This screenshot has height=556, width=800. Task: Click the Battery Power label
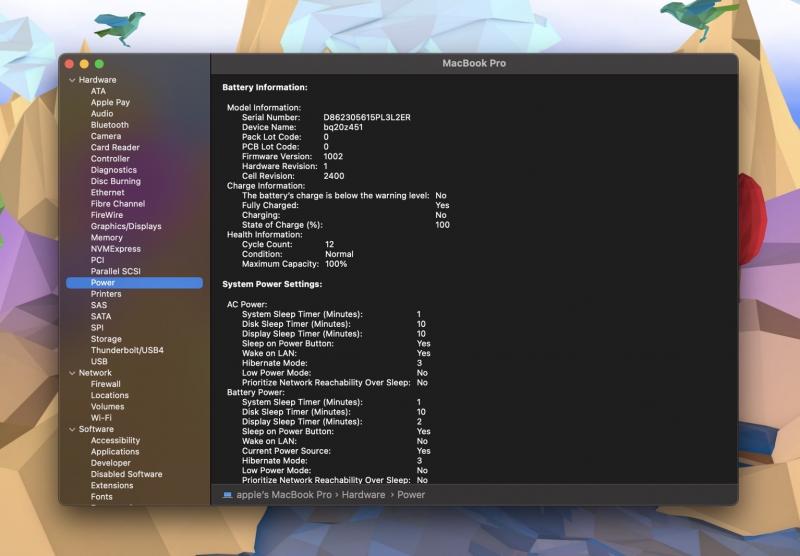pyautogui.click(x=256, y=392)
